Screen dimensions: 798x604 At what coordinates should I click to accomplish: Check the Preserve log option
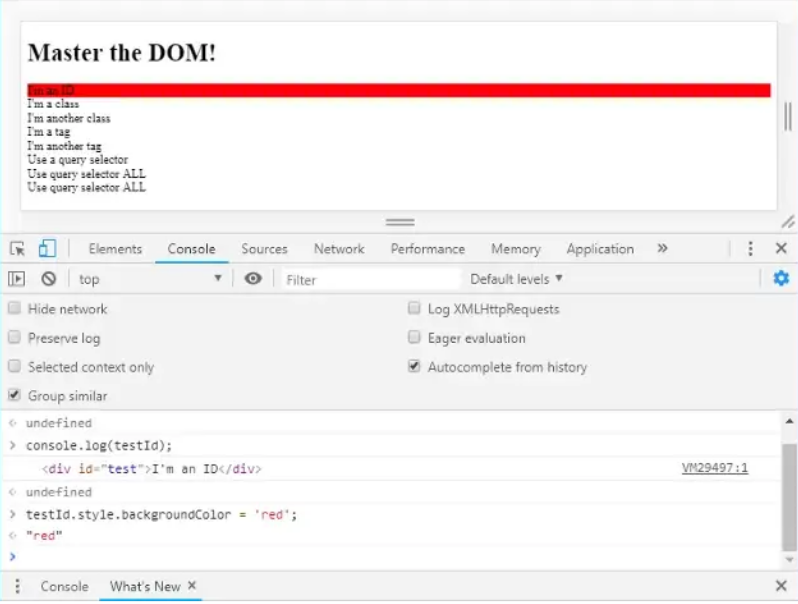click(14, 338)
